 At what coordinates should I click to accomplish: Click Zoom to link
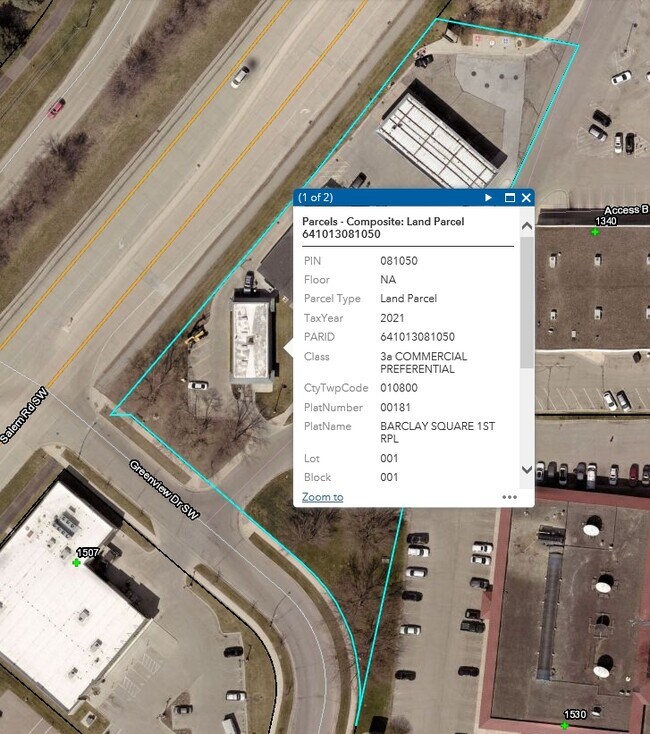[x=322, y=497]
